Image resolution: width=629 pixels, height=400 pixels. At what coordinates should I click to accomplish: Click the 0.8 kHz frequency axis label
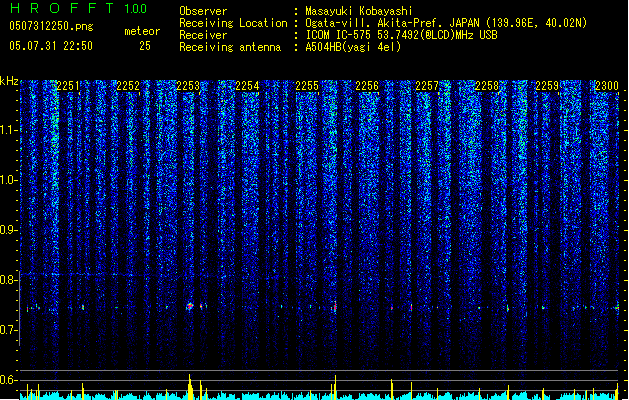(x=8, y=280)
